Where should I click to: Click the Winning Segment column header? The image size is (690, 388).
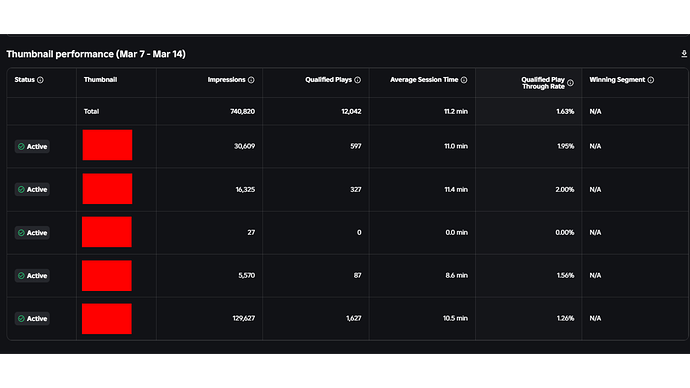click(x=617, y=80)
